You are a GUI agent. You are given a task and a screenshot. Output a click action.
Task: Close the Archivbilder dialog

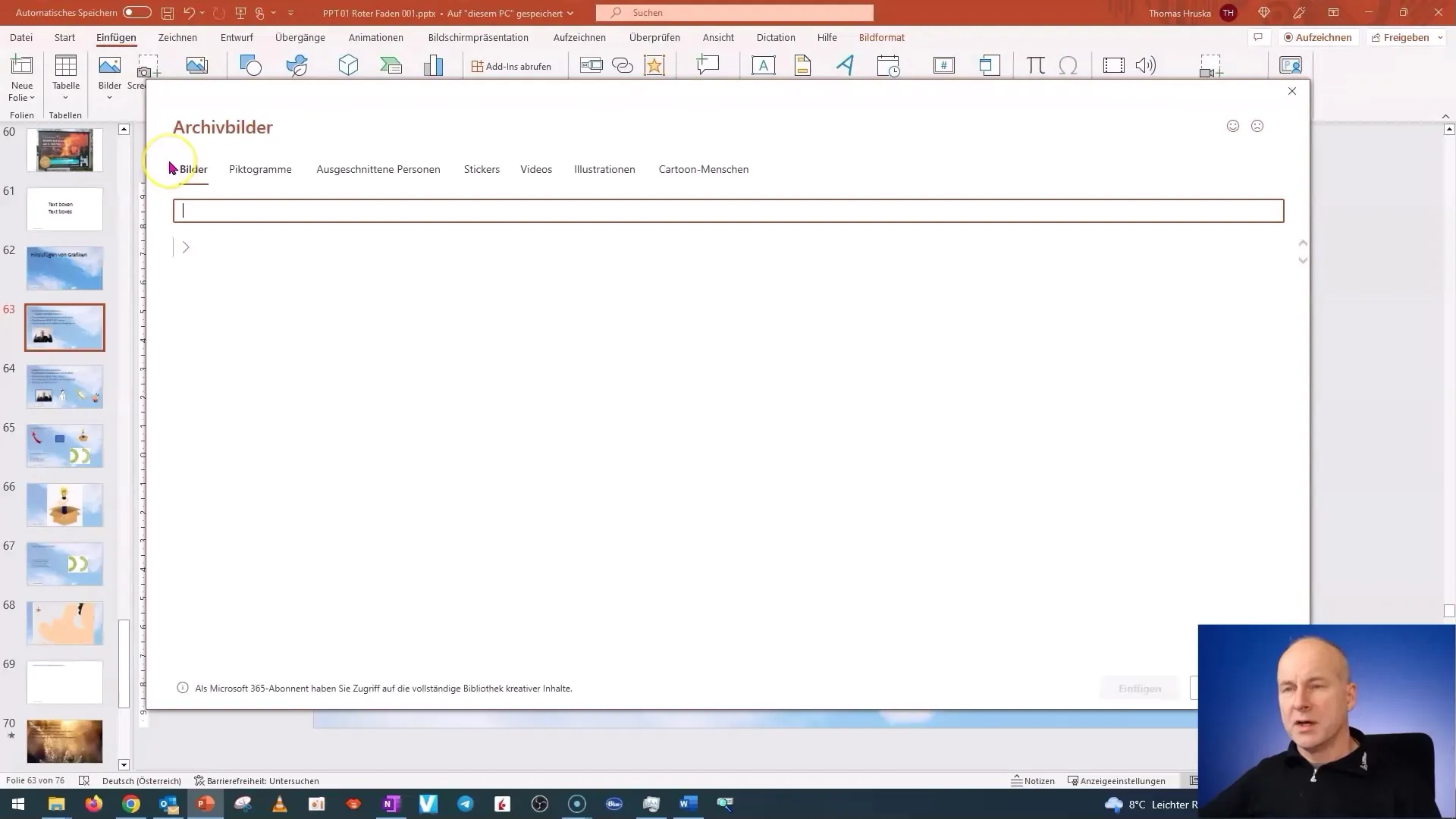click(x=1292, y=91)
